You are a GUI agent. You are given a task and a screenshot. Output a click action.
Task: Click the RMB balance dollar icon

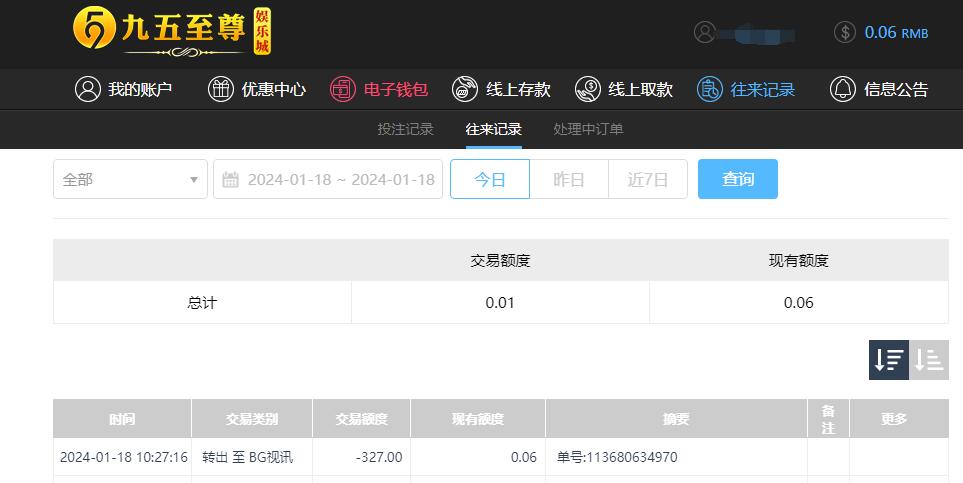pyautogui.click(x=845, y=32)
